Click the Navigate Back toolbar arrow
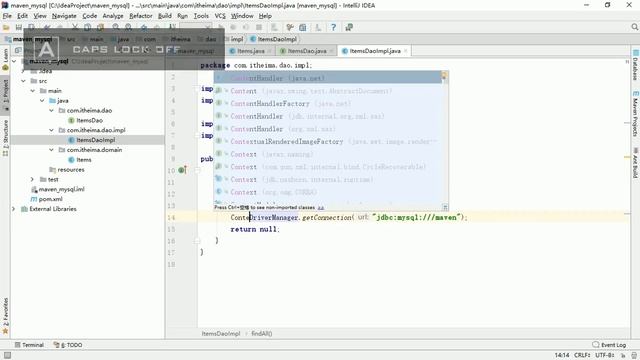This screenshot has width=640, height=360. pos(144,27)
